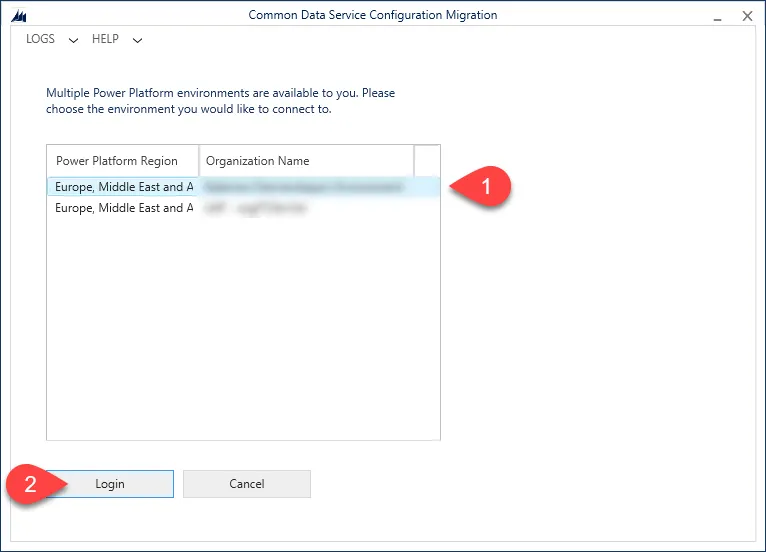Click the Power Platform Region column header
Viewport: 766px width, 552px height.
(x=123, y=161)
